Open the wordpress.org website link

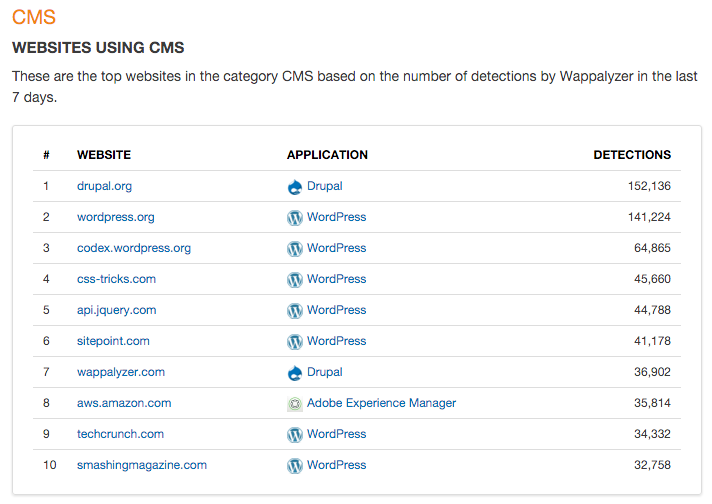point(116,217)
